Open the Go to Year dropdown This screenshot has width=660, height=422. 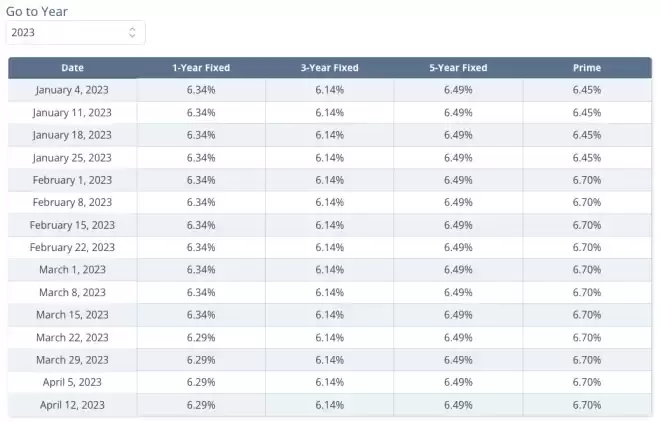76,32
